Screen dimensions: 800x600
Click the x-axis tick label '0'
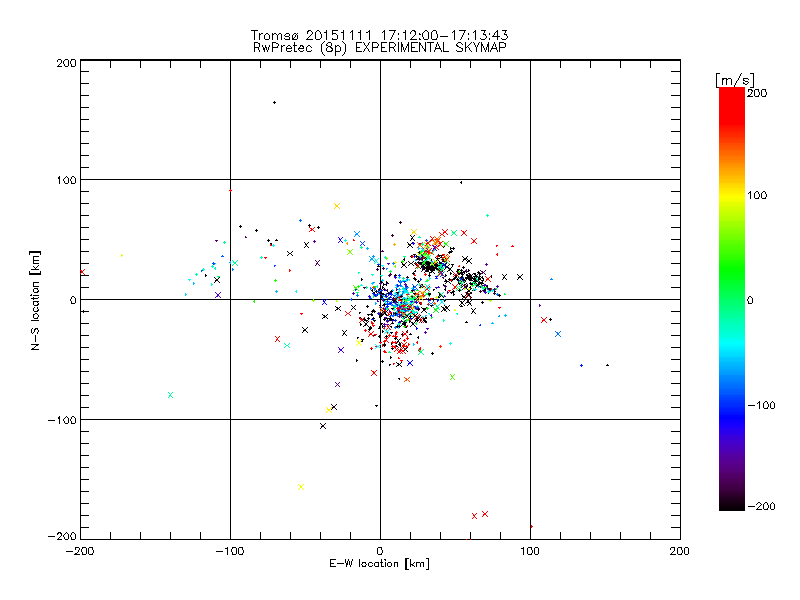coord(380,551)
